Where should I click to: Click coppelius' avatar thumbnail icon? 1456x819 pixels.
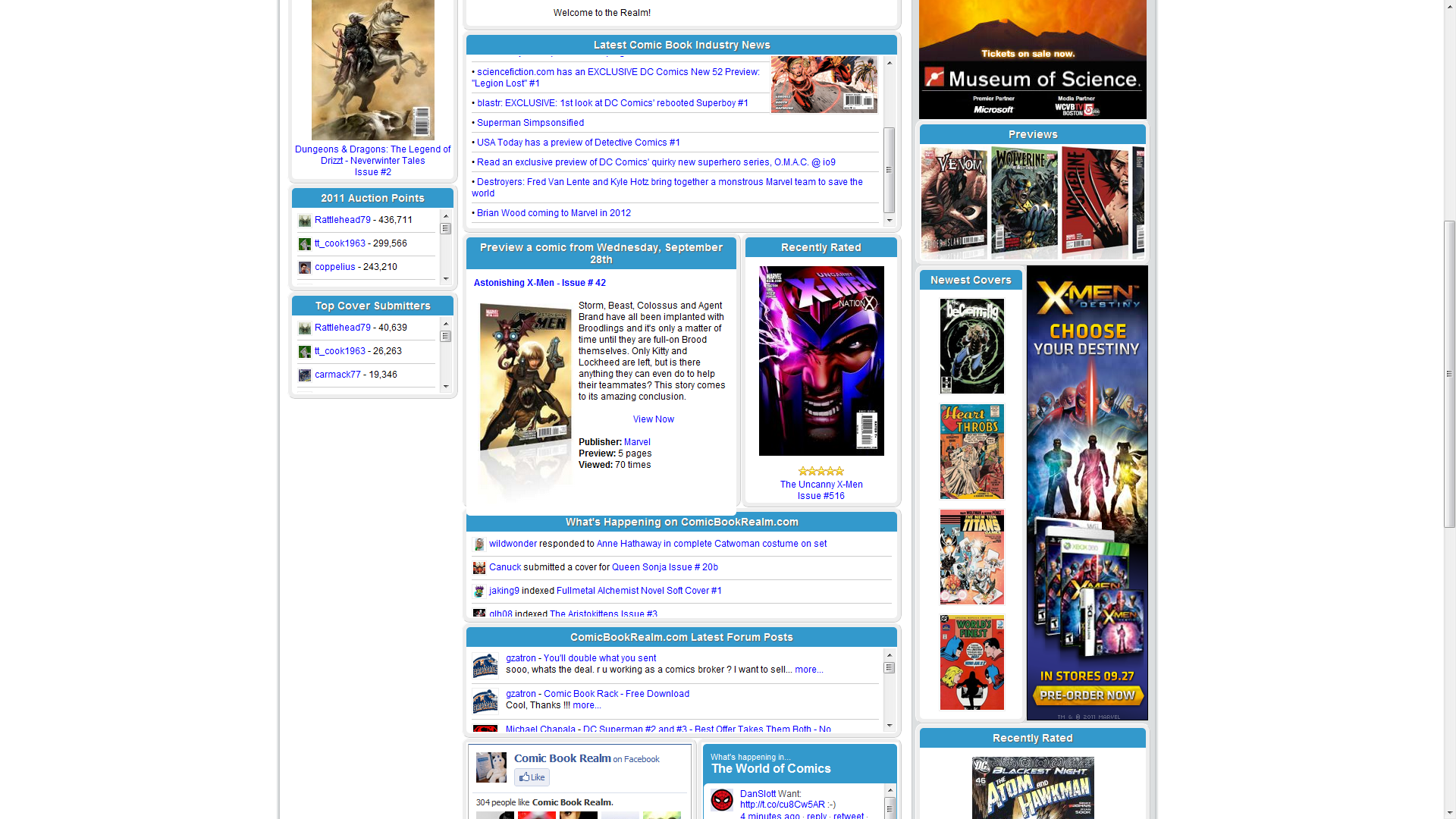[x=305, y=268]
